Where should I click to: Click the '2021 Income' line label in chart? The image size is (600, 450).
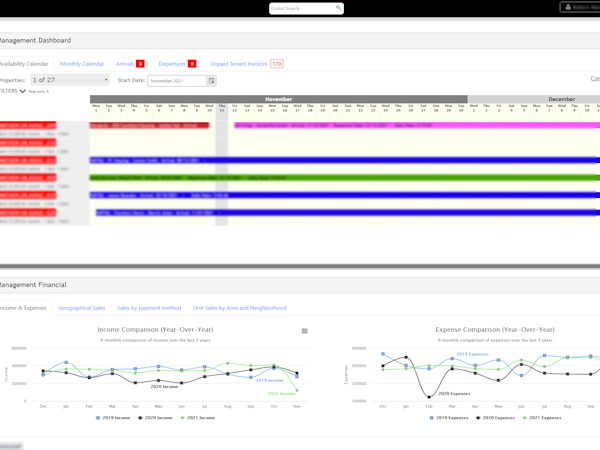[x=281, y=393]
